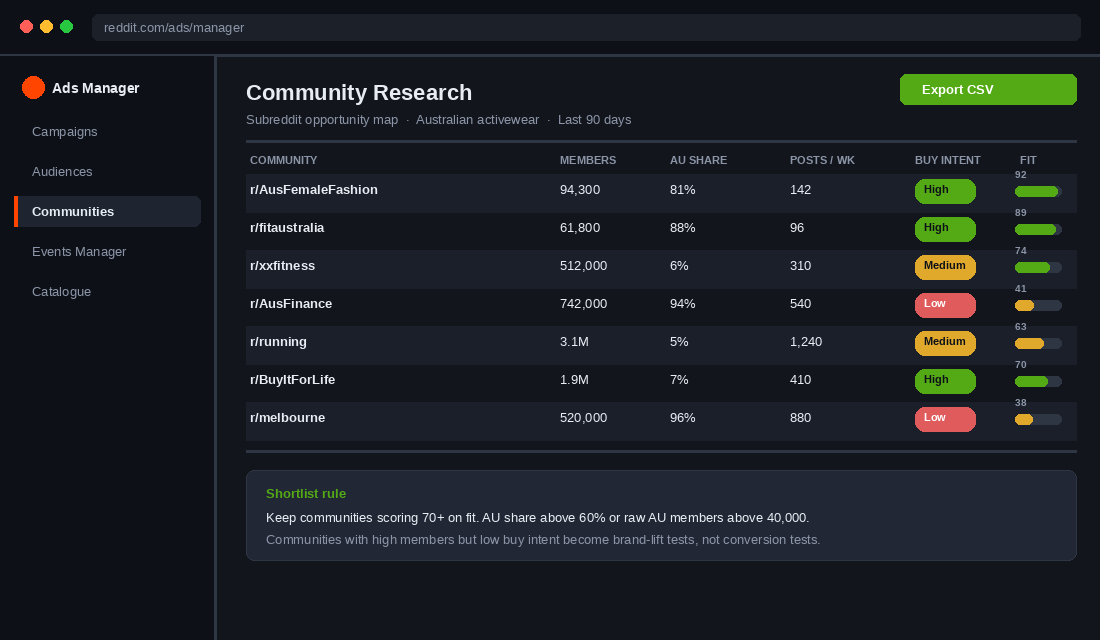Click the 1,240 posts per week value
Image resolution: width=1100 pixels, height=640 pixels.
806,342
